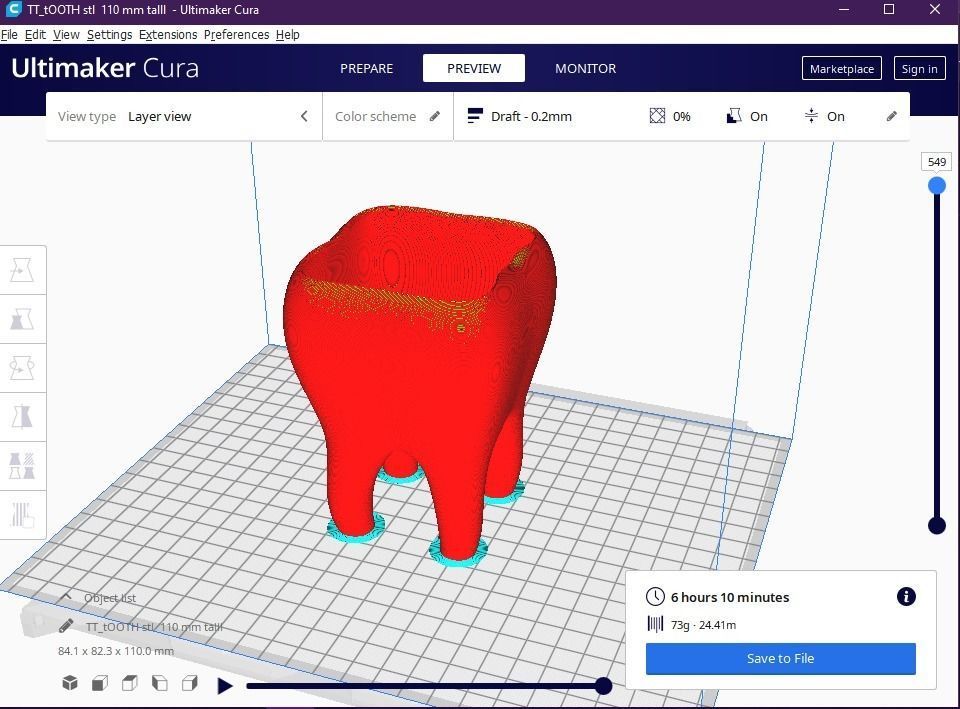This screenshot has width=960, height=709.
Task: Click the Color scheme pencil icon
Action: click(435, 116)
